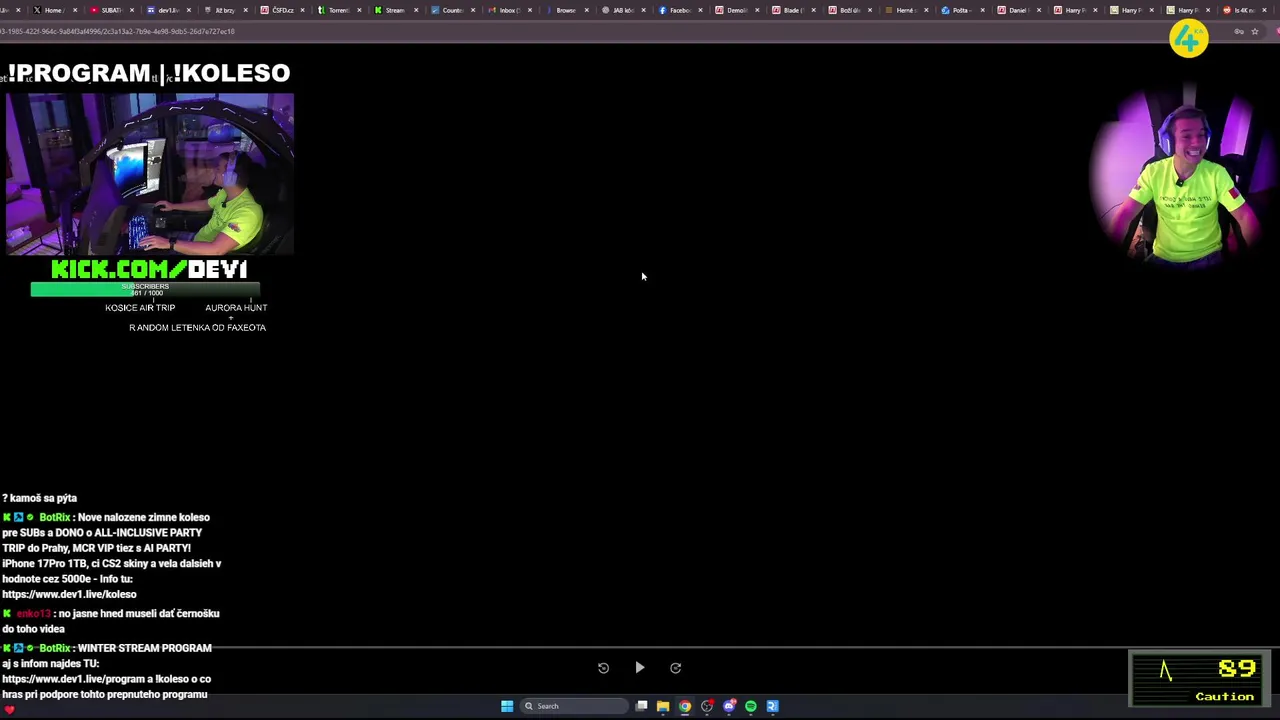Click the green subscribers progress bar

tap(145, 290)
